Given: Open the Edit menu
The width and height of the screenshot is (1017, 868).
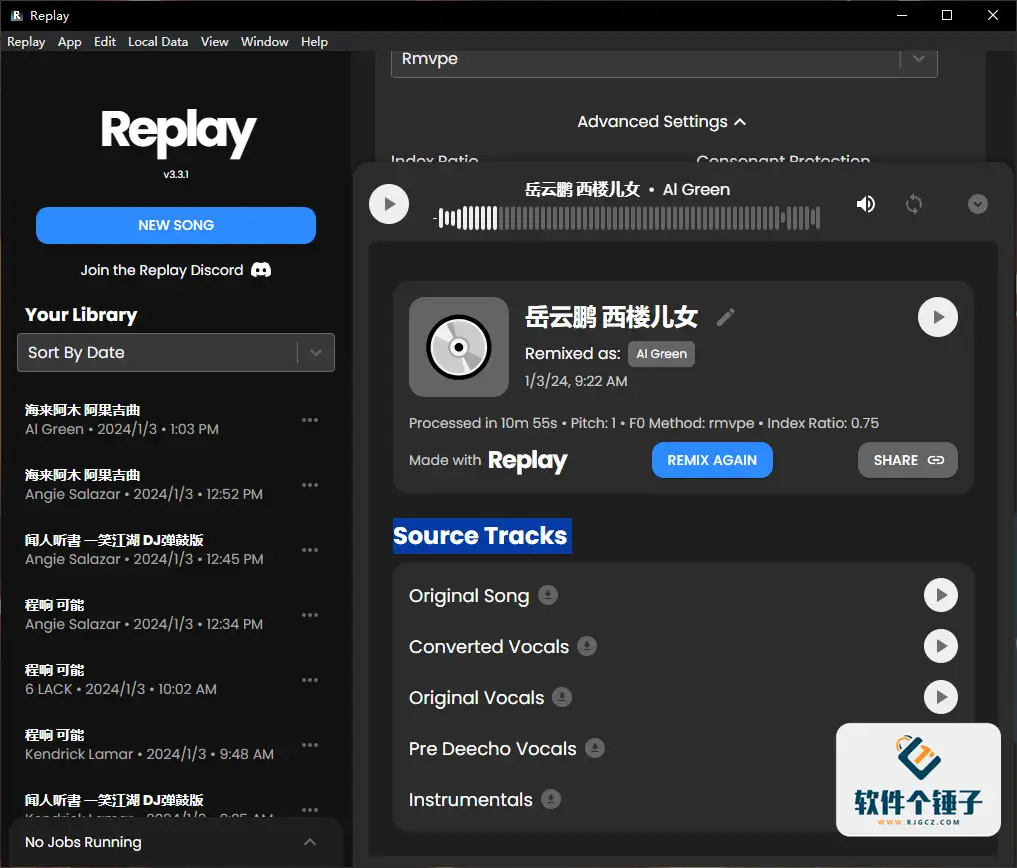Looking at the screenshot, I should click(105, 42).
